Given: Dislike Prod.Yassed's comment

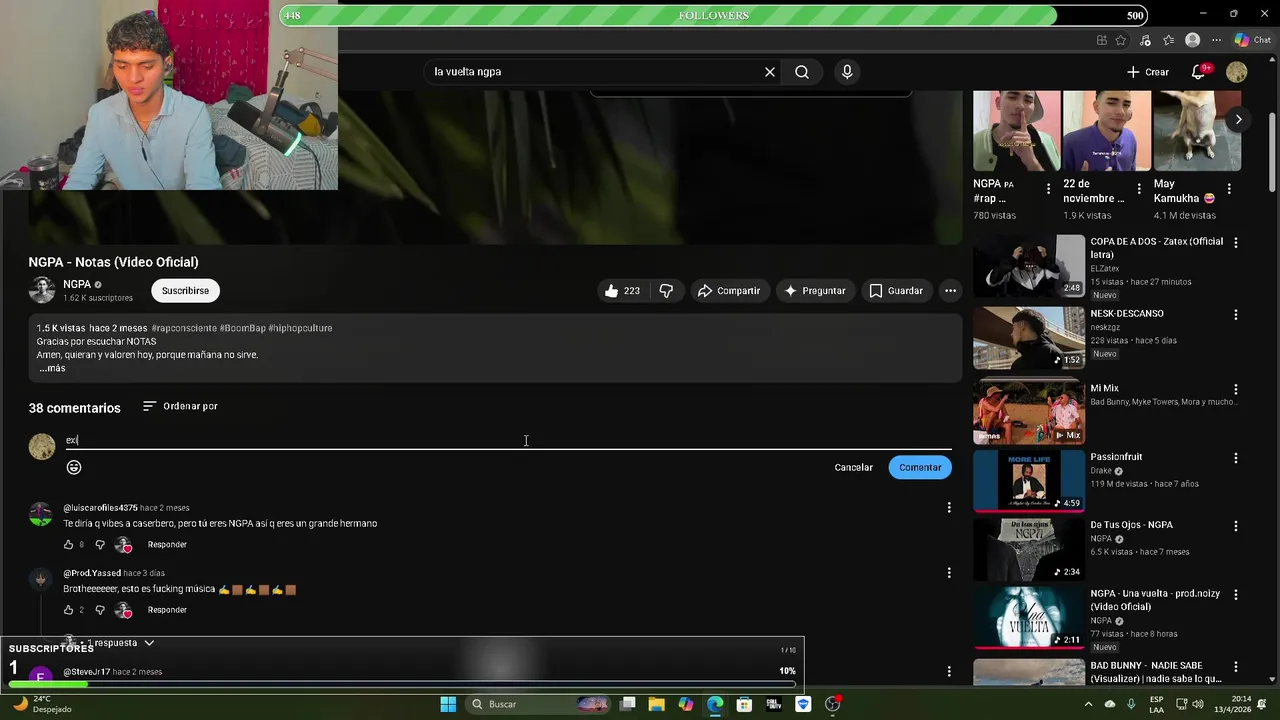Looking at the screenshot, I should tap(99, 610).
